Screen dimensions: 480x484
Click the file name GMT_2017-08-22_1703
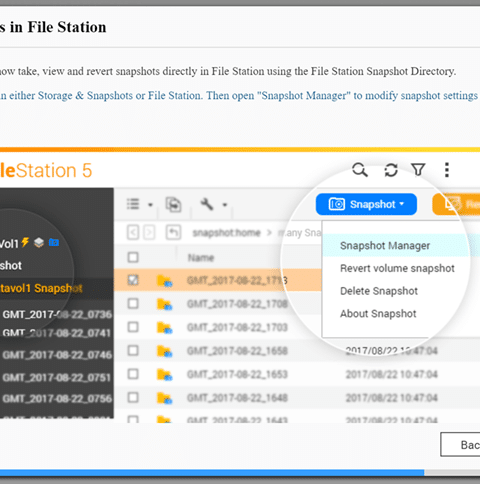pyautogui.click(x=237, y=327)
